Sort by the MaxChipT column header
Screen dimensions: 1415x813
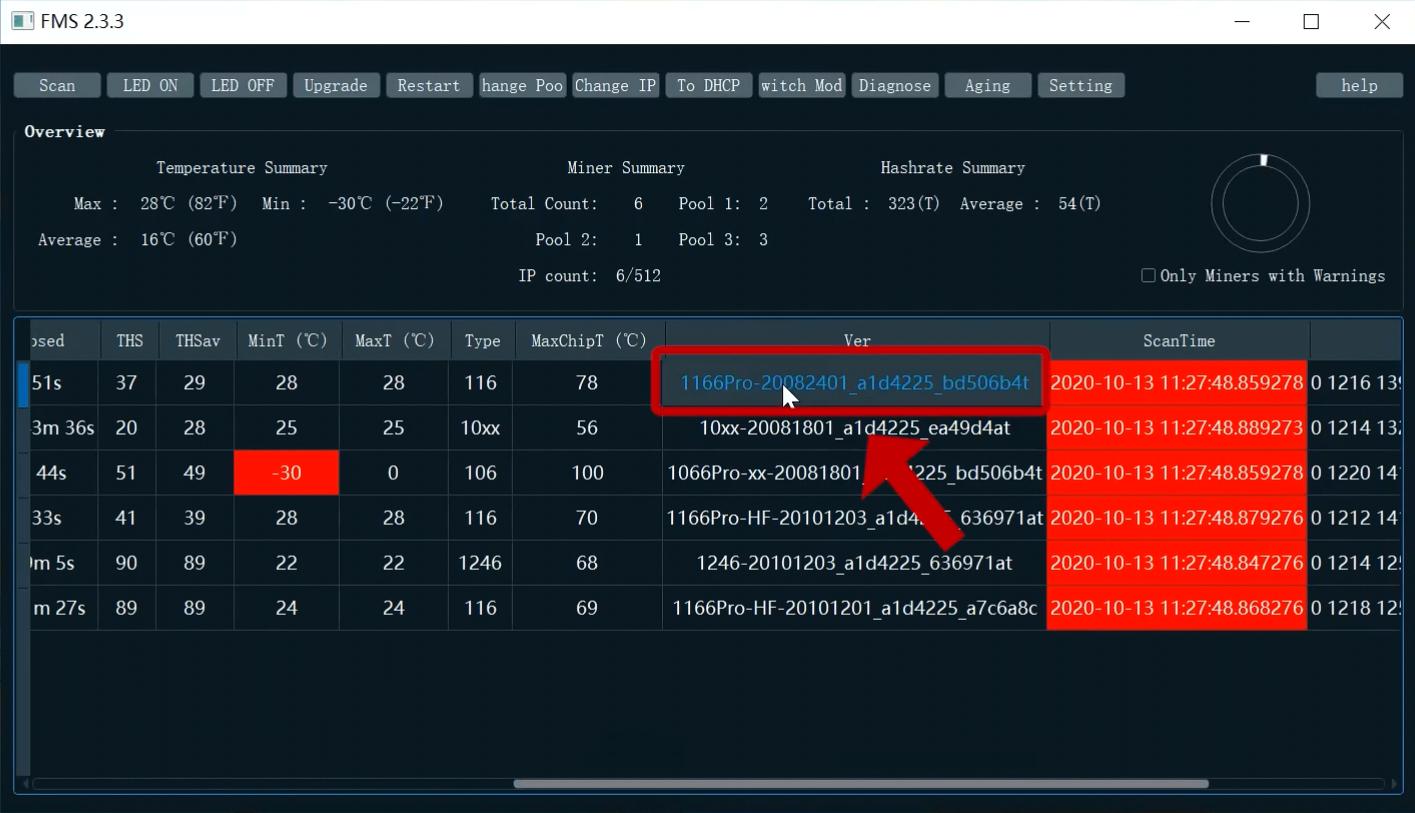pos(588,341)
